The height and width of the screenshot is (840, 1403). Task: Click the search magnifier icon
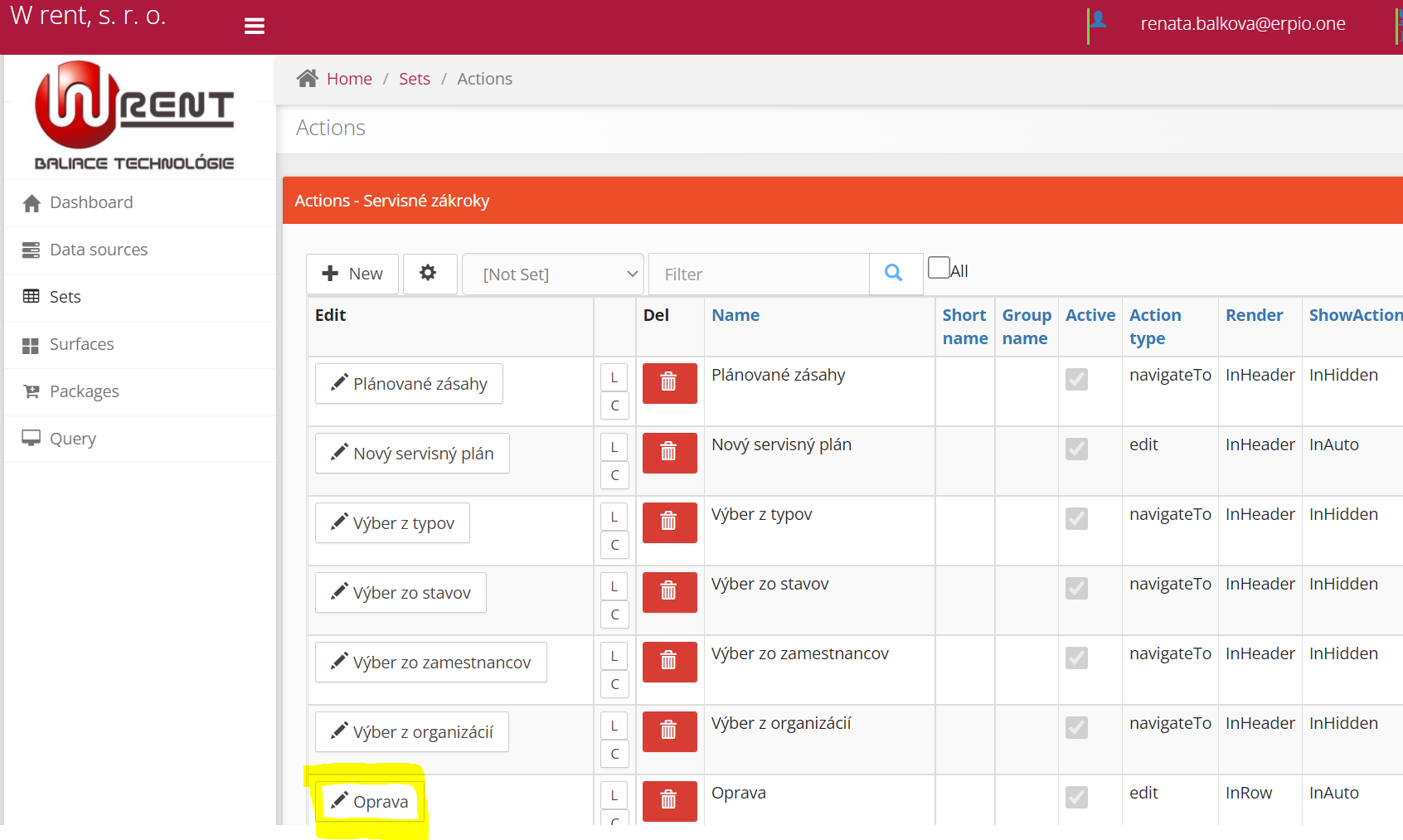(x=894, y=274)
